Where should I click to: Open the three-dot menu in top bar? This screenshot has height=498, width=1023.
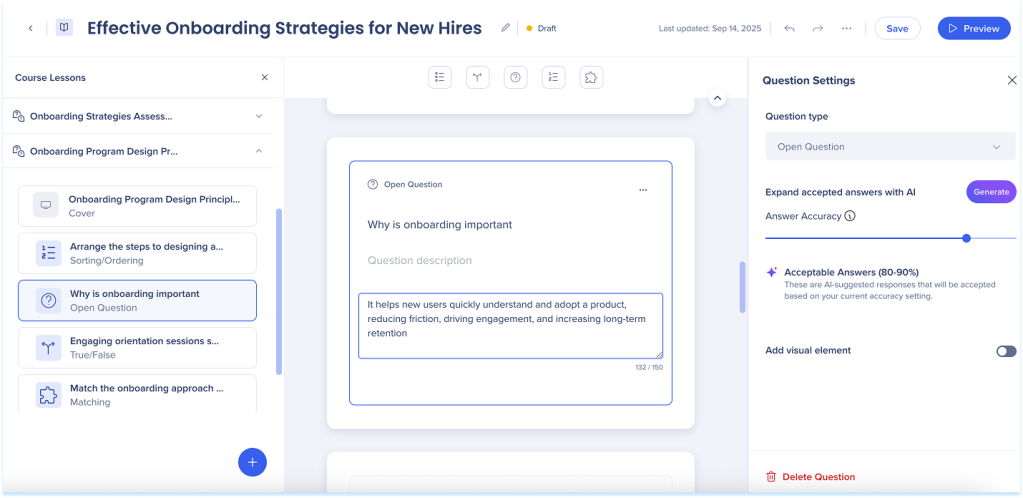[x=847, y=28]
